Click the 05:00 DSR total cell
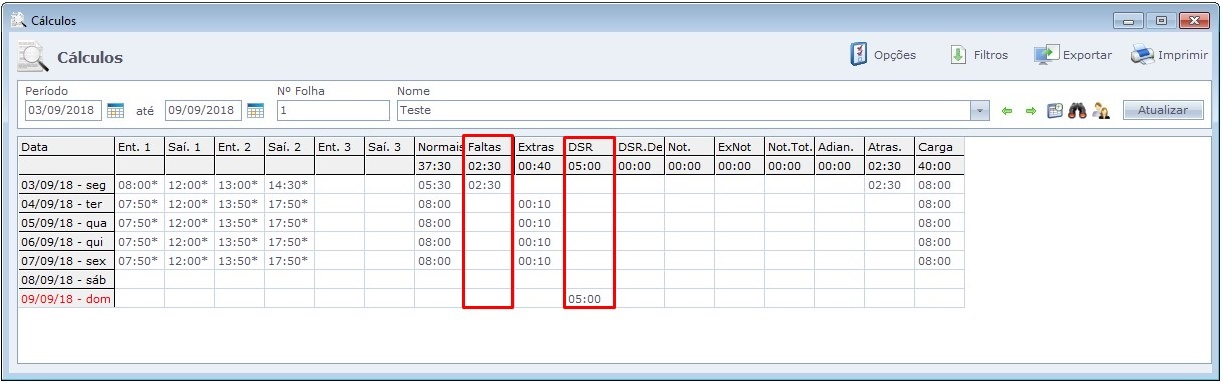Viewport: 1223px width, 383px height. [x=589, y=166]
